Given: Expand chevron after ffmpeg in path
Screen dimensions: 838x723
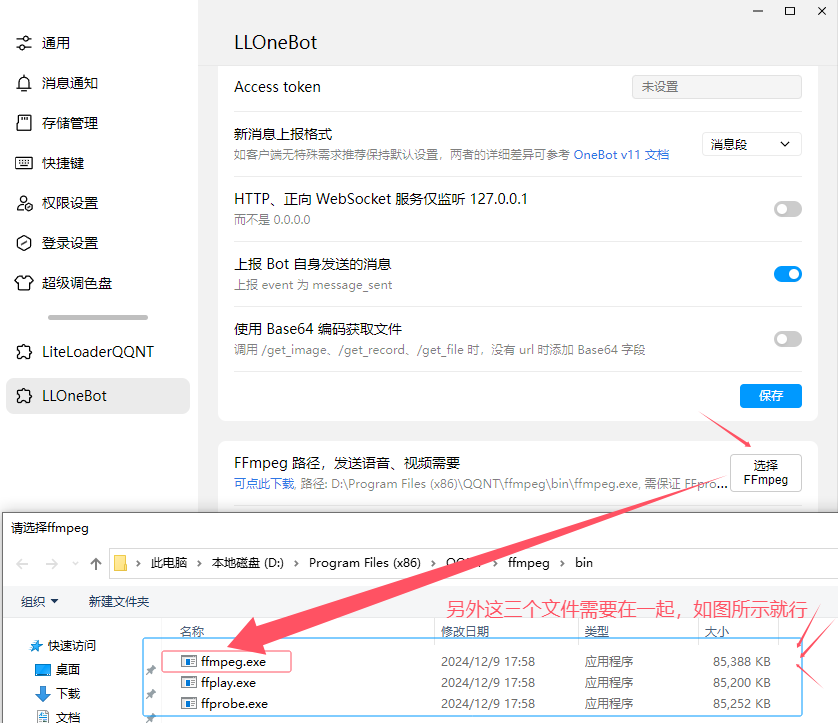Looking at the screenshot, I should [x=562, y=563].
